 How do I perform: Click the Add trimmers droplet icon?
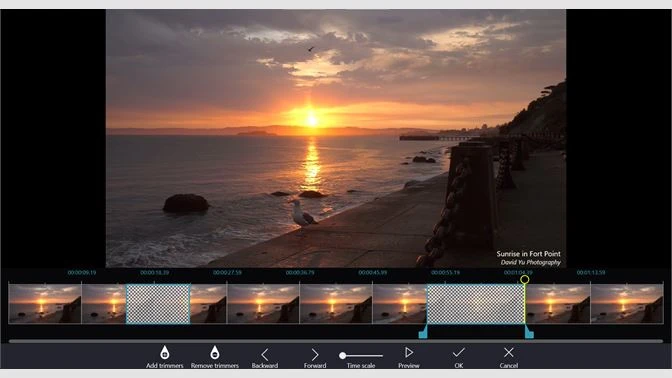tap(165, 352)
